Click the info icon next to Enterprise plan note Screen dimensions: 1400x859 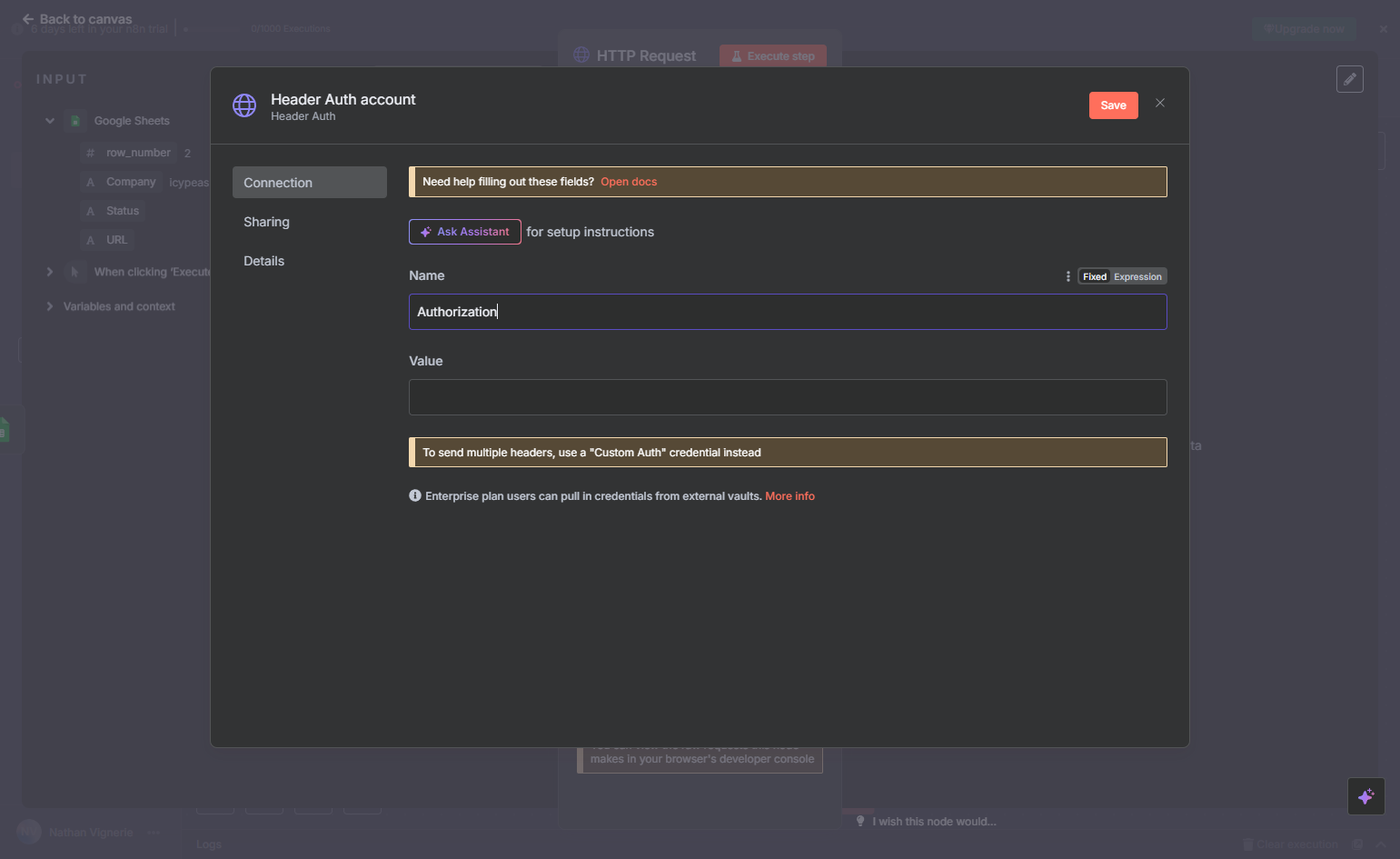(x=415, y=495)
